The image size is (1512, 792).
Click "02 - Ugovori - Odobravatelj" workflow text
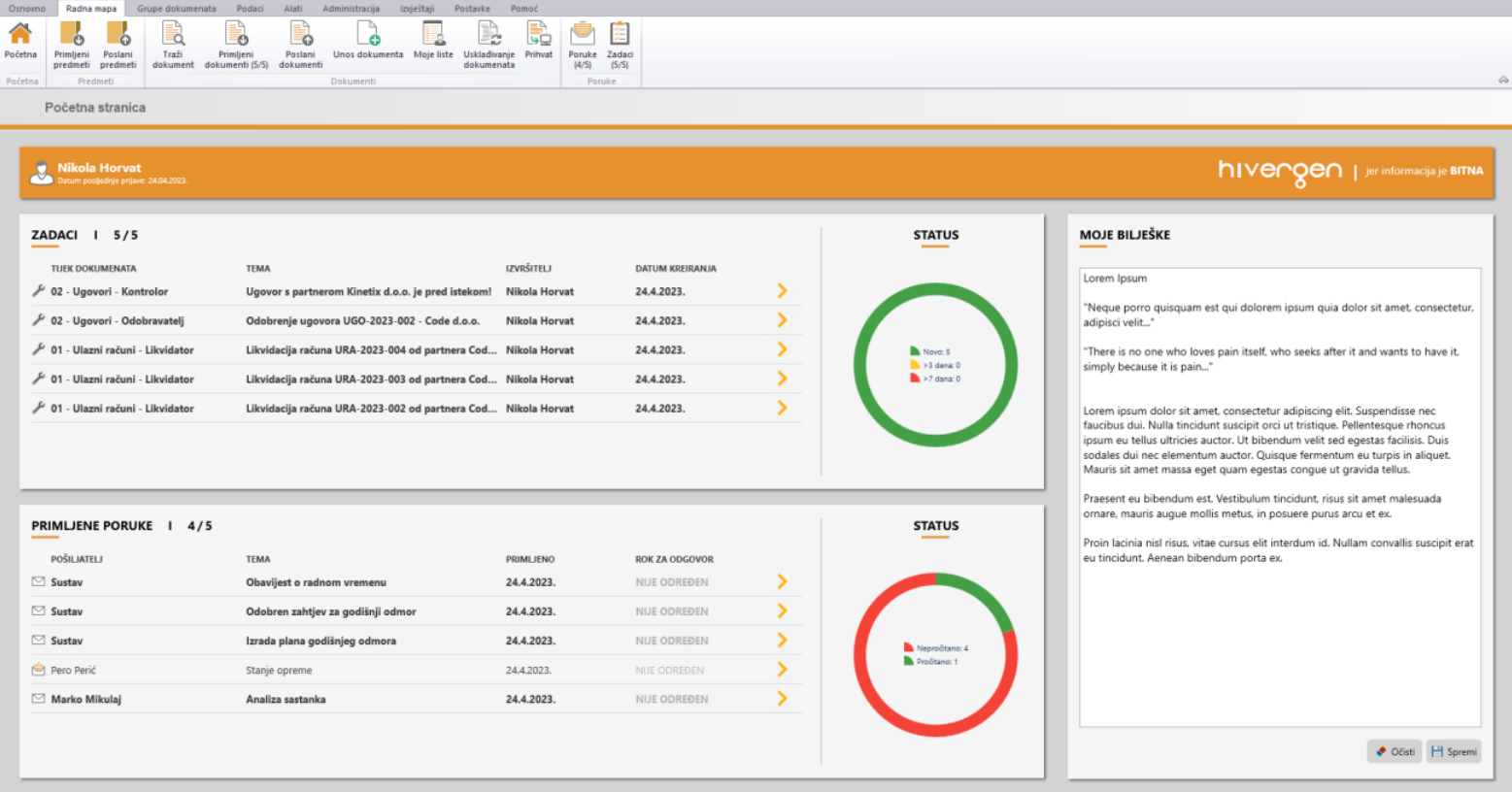[118, 320]
